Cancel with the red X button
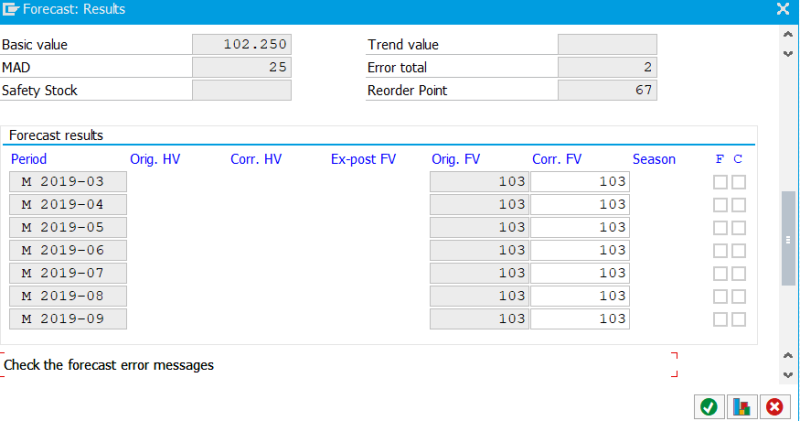Viewport: 800px width, 421px height. pos(774,407)
